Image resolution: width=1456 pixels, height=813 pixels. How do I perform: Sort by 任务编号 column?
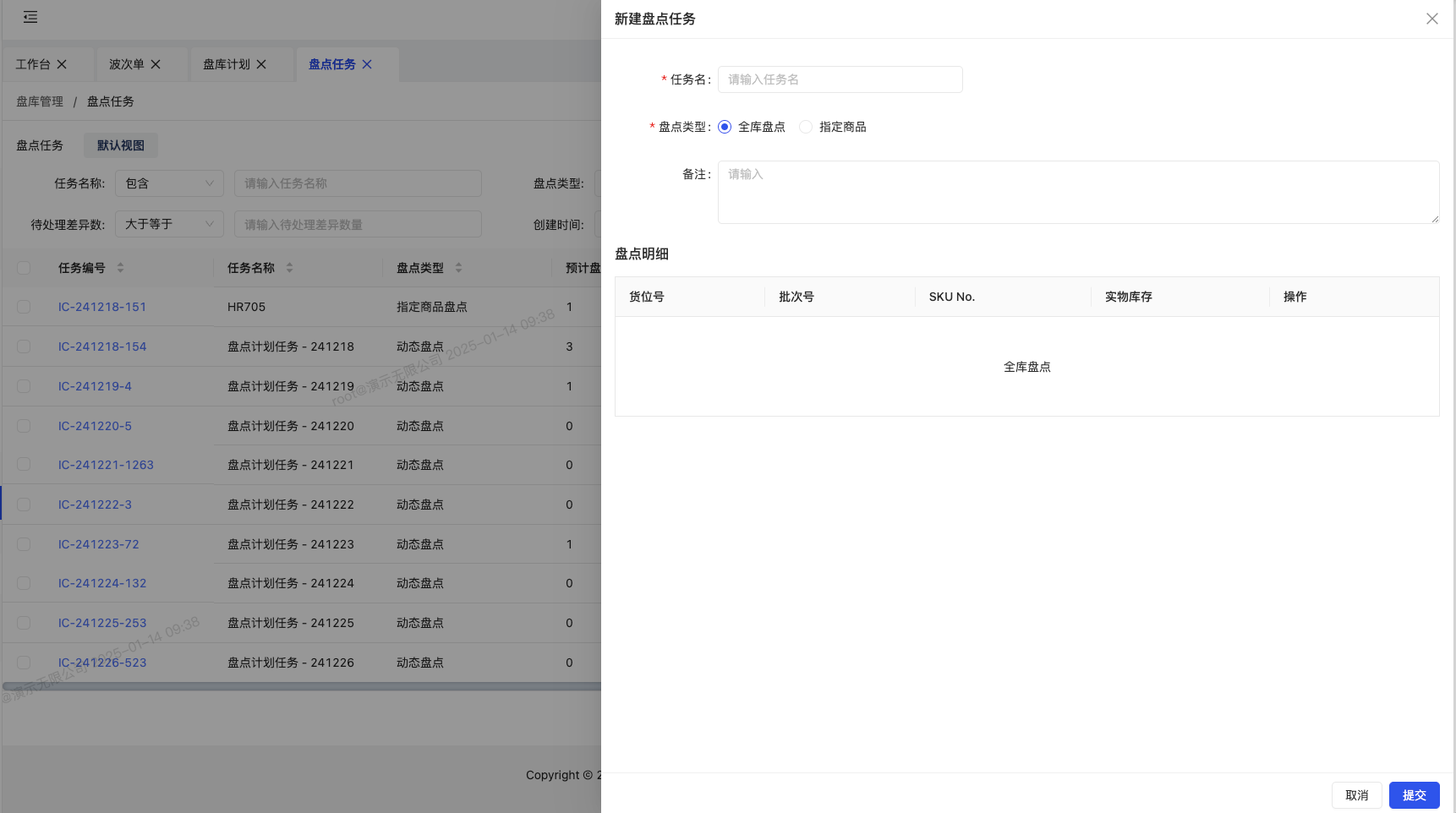[120, 268]
